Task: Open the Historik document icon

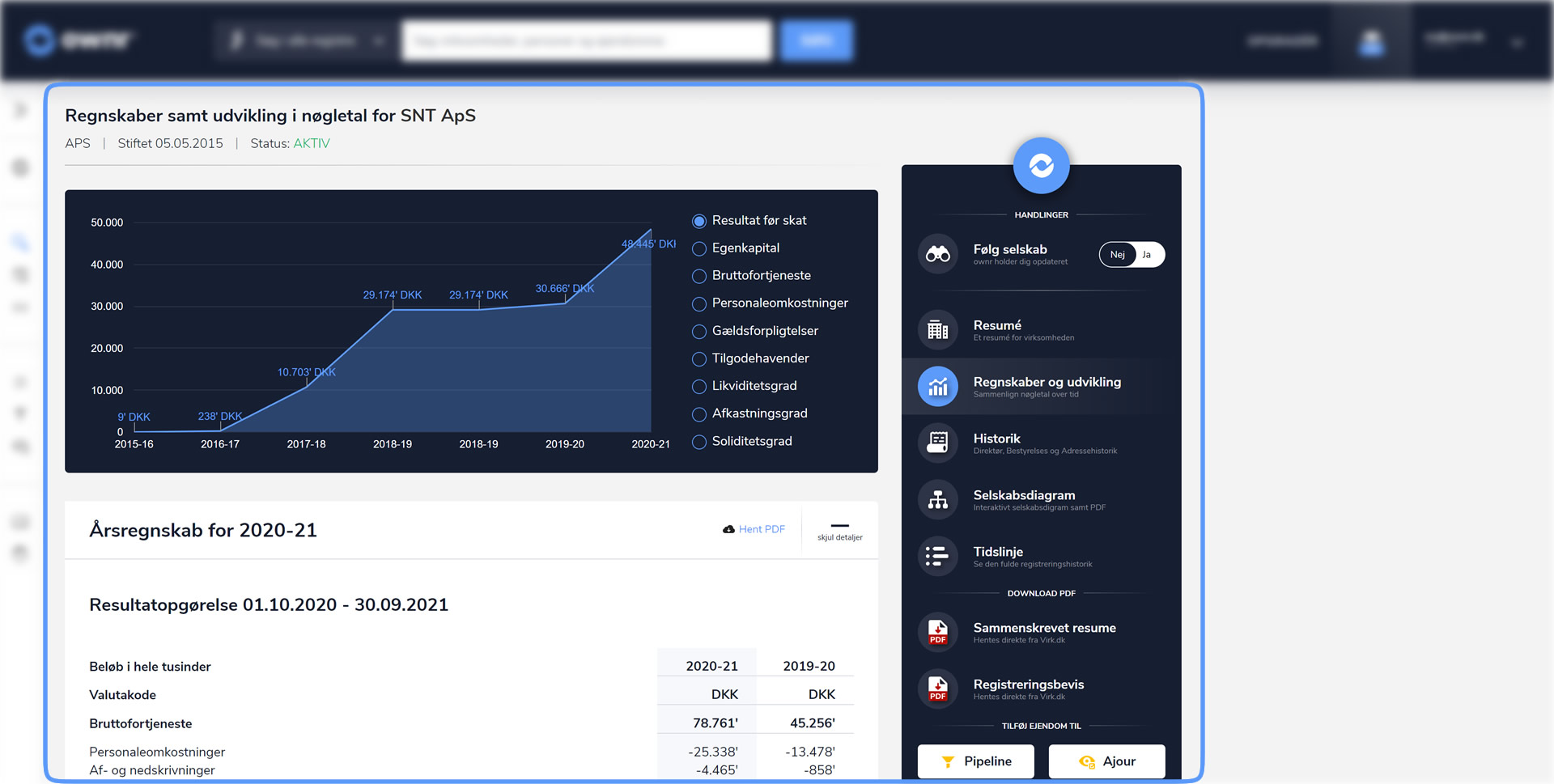Action: (937, 443)
